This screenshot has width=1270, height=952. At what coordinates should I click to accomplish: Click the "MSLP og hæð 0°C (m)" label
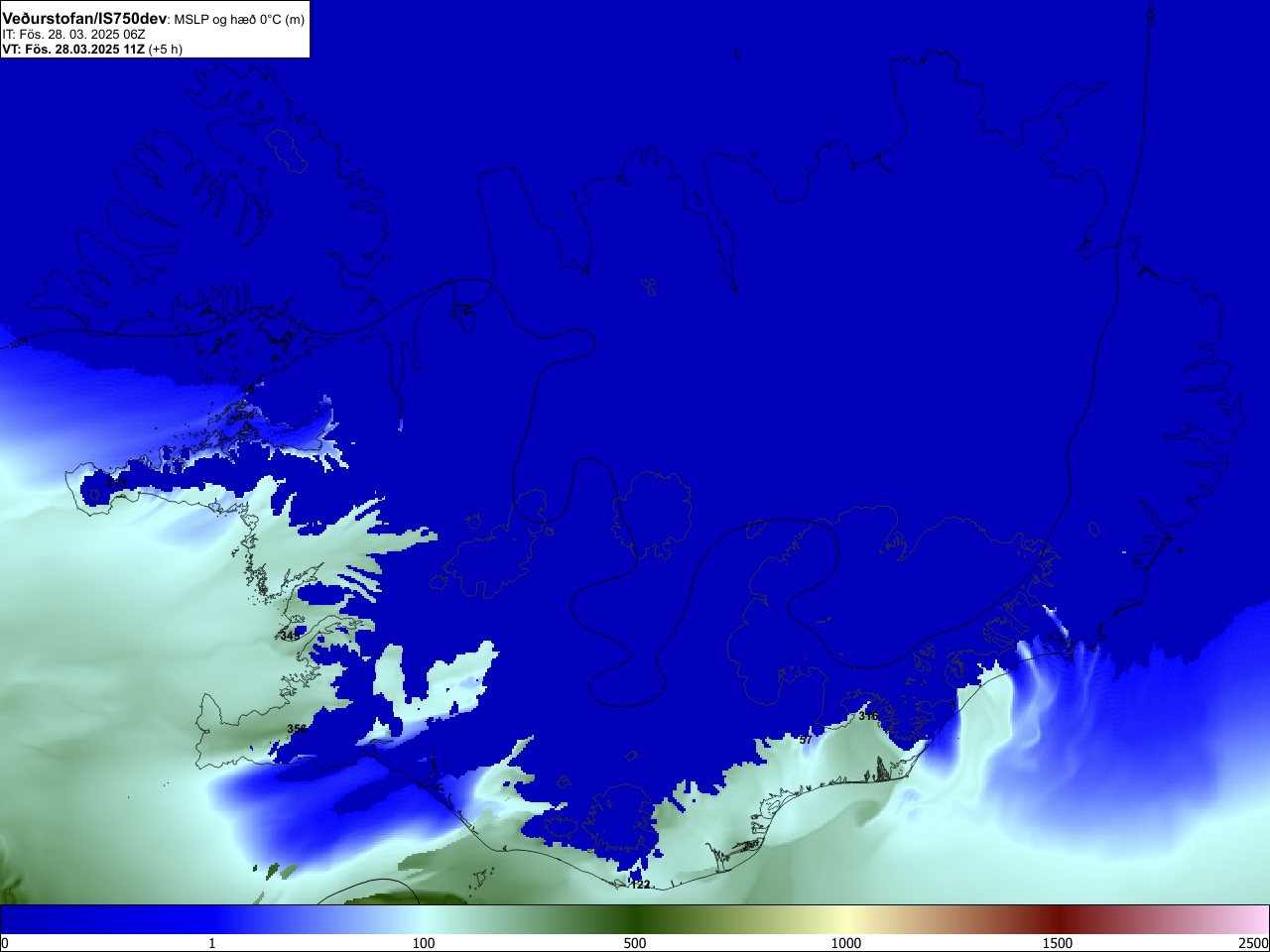click(x=239, y=20)
